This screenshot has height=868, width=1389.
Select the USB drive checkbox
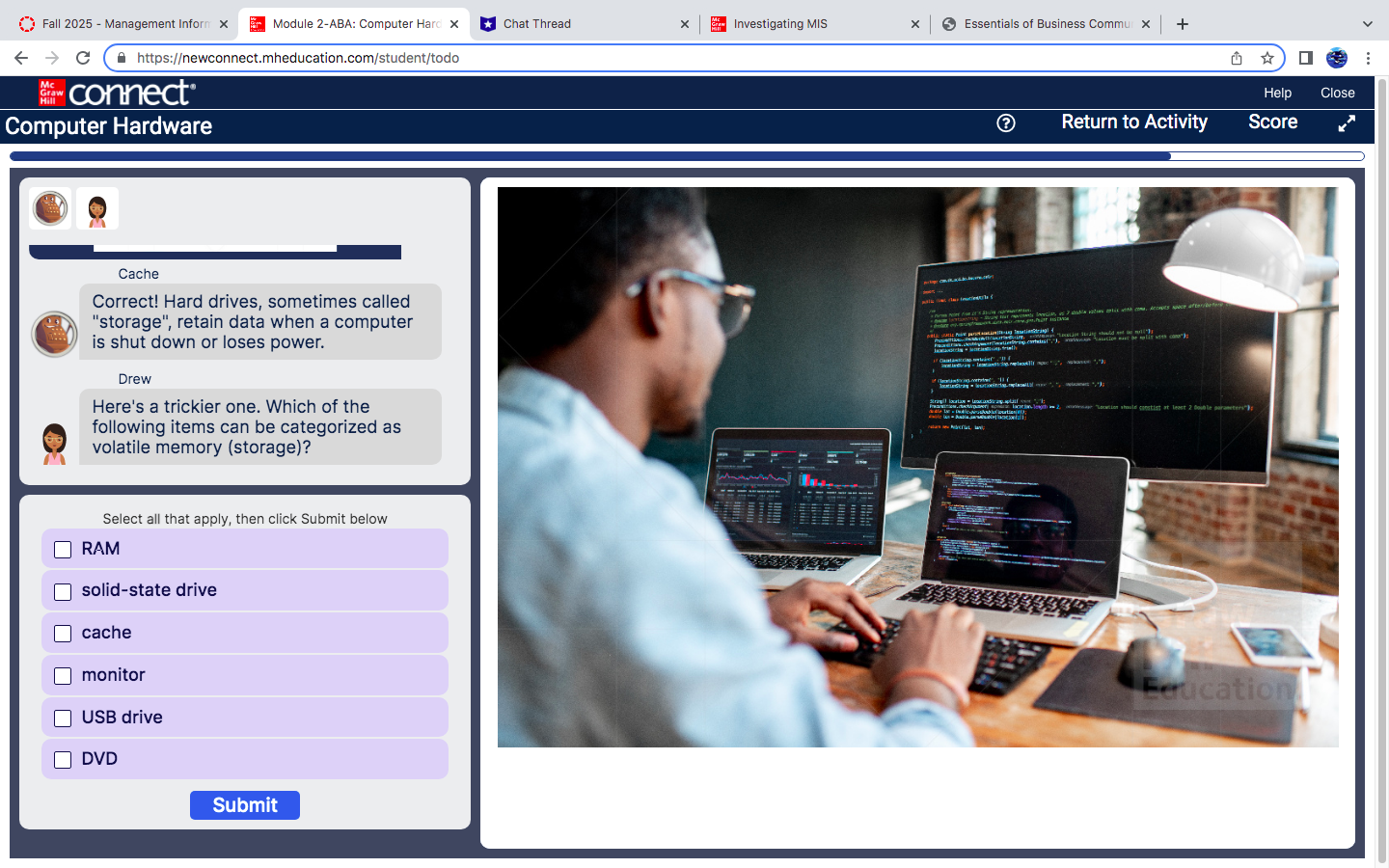pyautogui.click(x=63, y=718)
